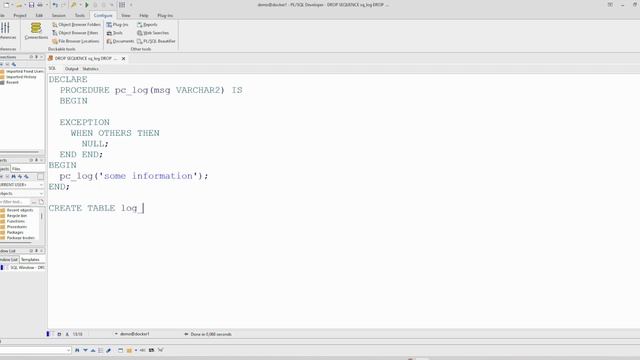The height and width of the screenshot is (360, 640).
Task: Select the Configure ribbon tab
Action: [103, 16]
